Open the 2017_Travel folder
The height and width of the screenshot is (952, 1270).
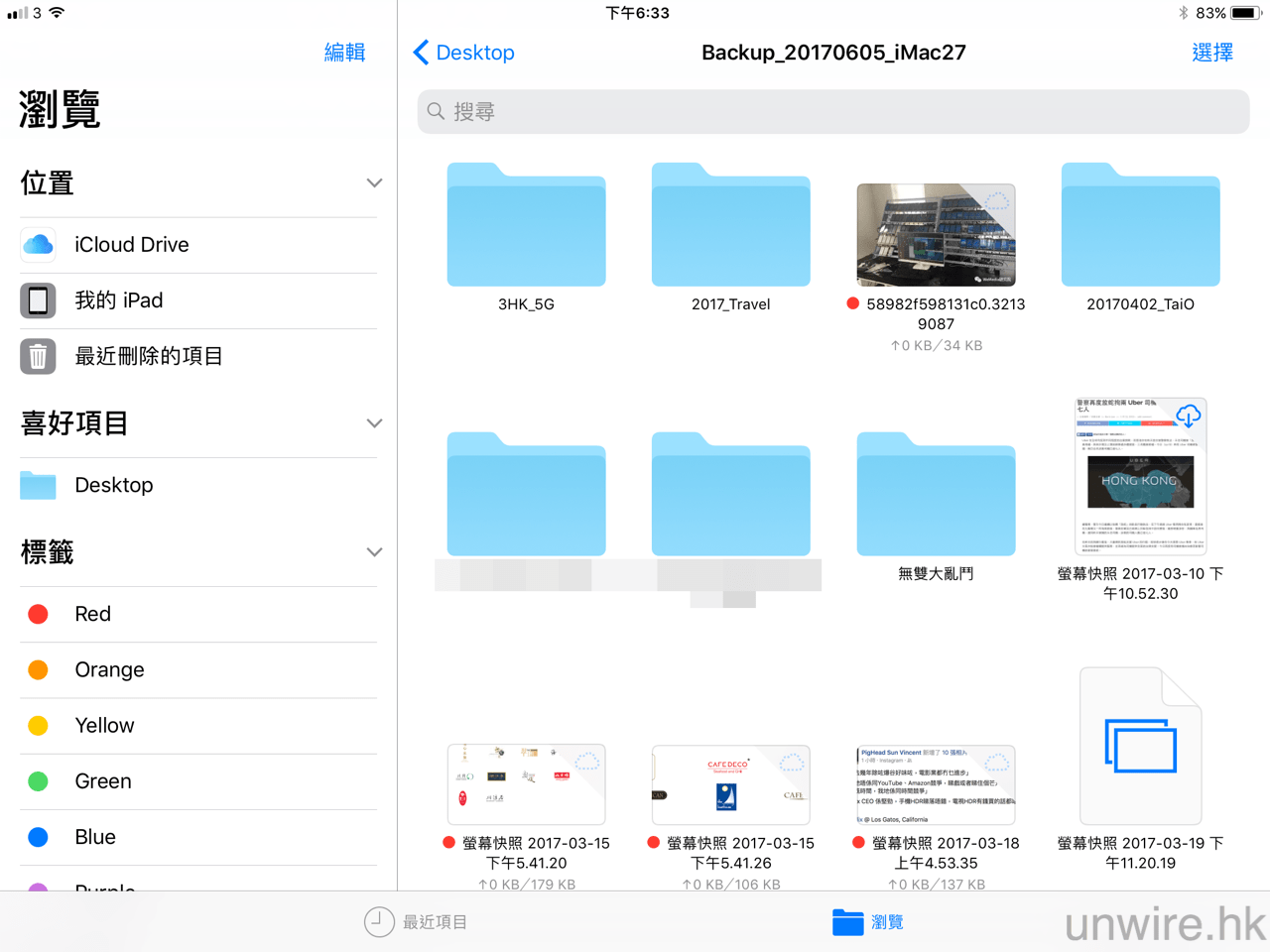(x=730, y=226)
